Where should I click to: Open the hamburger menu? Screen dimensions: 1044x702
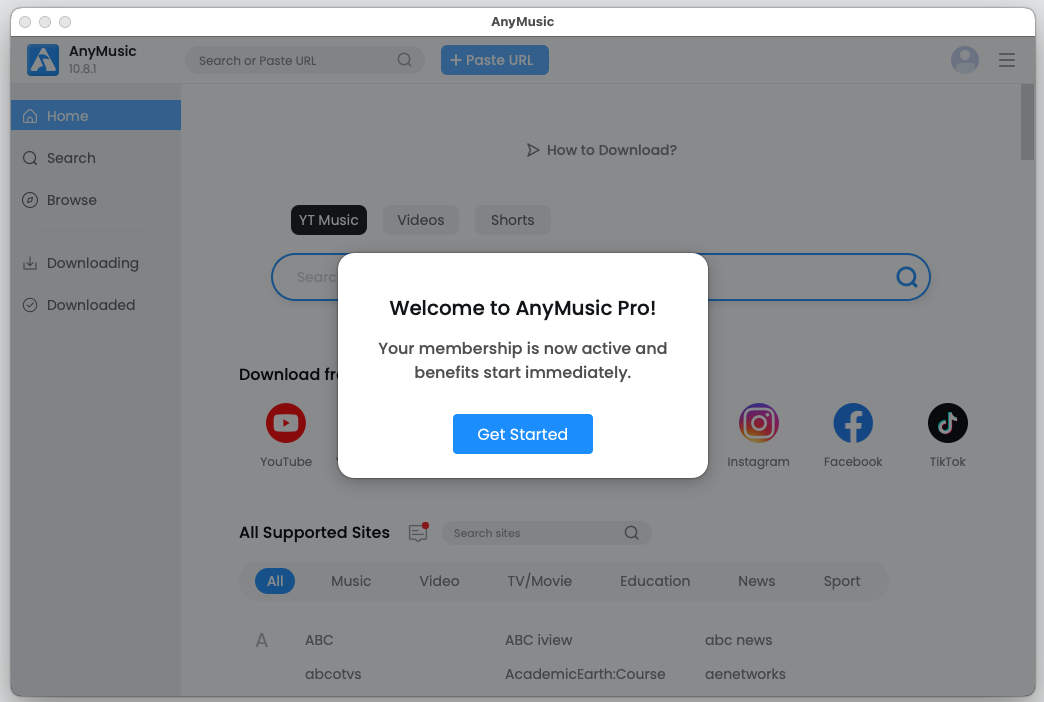point(1007,60)
